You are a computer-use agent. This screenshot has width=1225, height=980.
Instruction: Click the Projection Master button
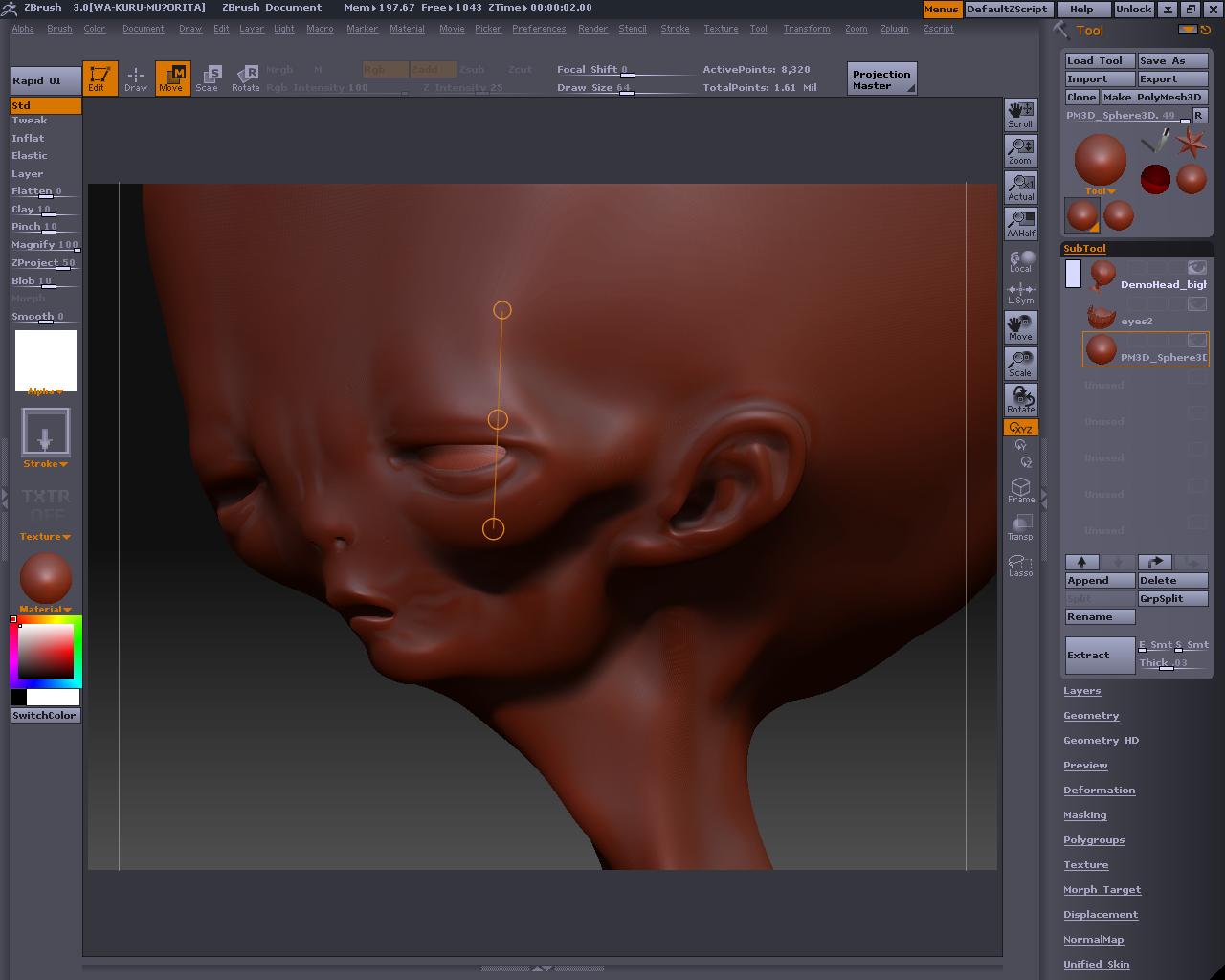point(882,79)
